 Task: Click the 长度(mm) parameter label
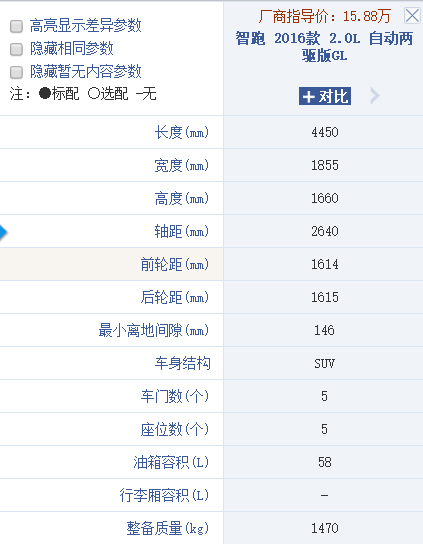pyautogui.click(x=181, y=132)
